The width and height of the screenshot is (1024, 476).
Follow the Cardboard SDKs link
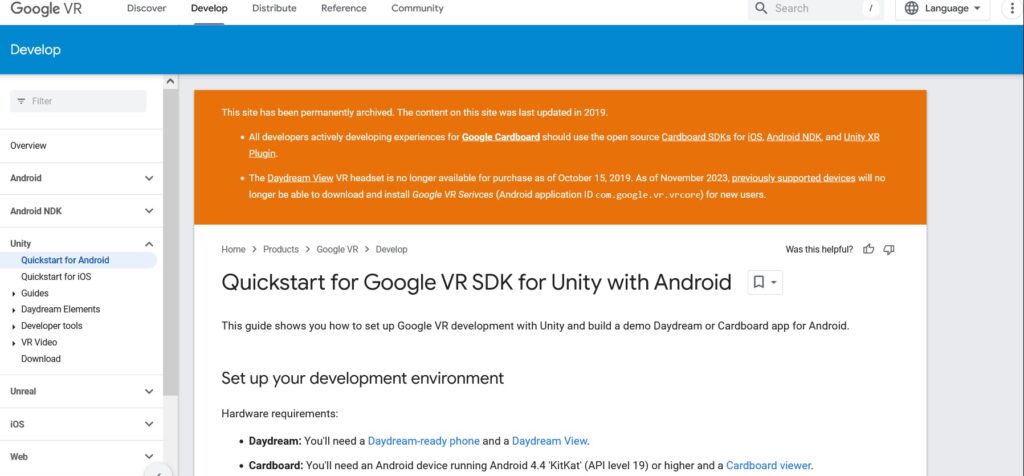(x=696, y=137)
